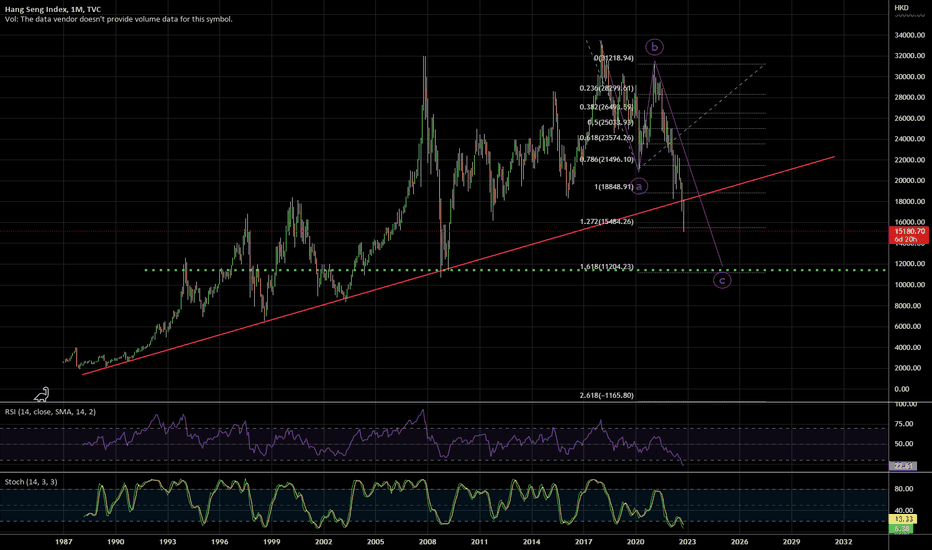
Task: Click the 18000.00 price axis label
Action: tap(909, 202)
